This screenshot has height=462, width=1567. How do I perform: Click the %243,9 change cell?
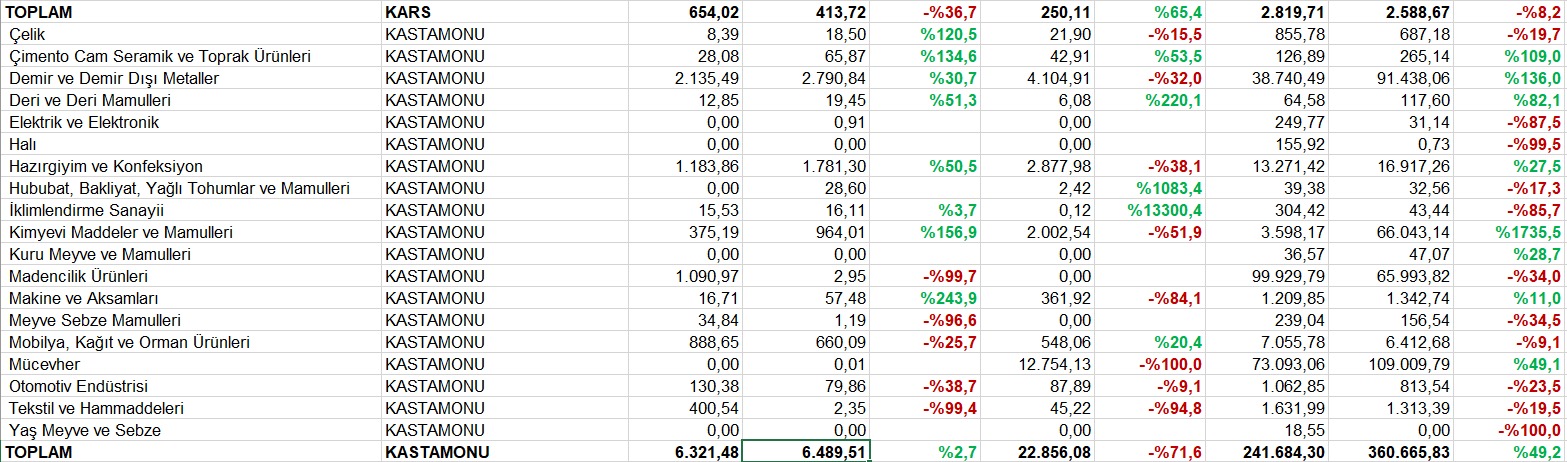[x=943, y=298]
